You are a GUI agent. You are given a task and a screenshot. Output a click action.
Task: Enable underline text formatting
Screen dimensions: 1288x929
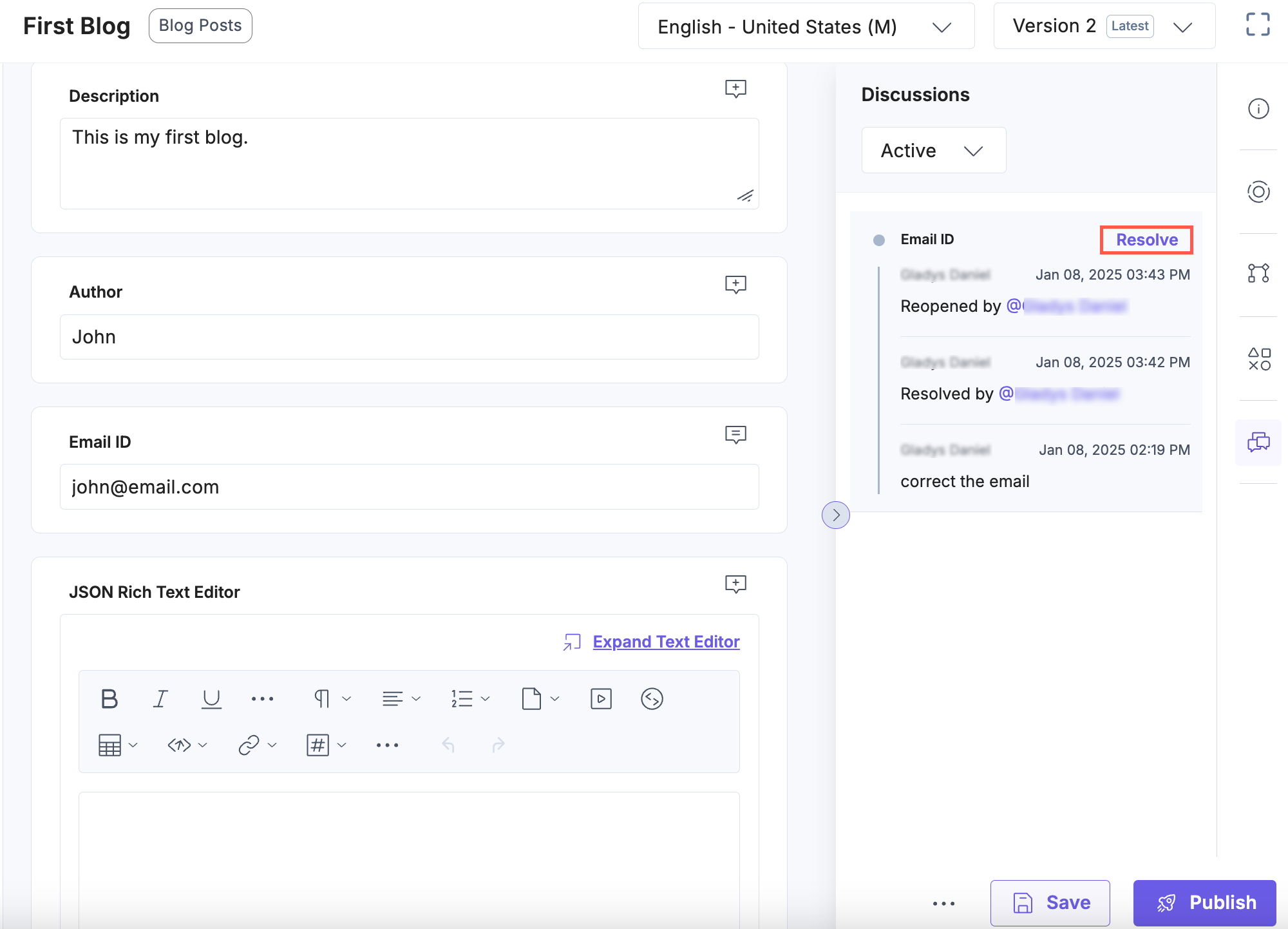pos(211,699)
